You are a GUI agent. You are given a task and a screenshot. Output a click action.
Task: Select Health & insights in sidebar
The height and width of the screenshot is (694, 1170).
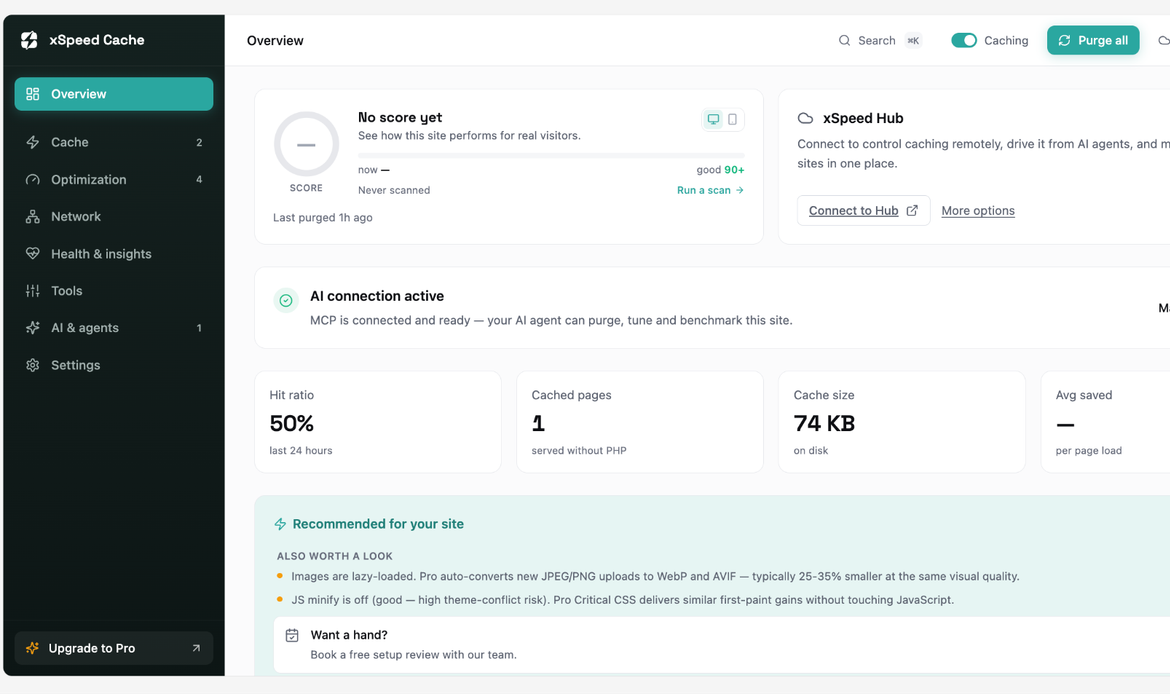click(x=113, y=254)
